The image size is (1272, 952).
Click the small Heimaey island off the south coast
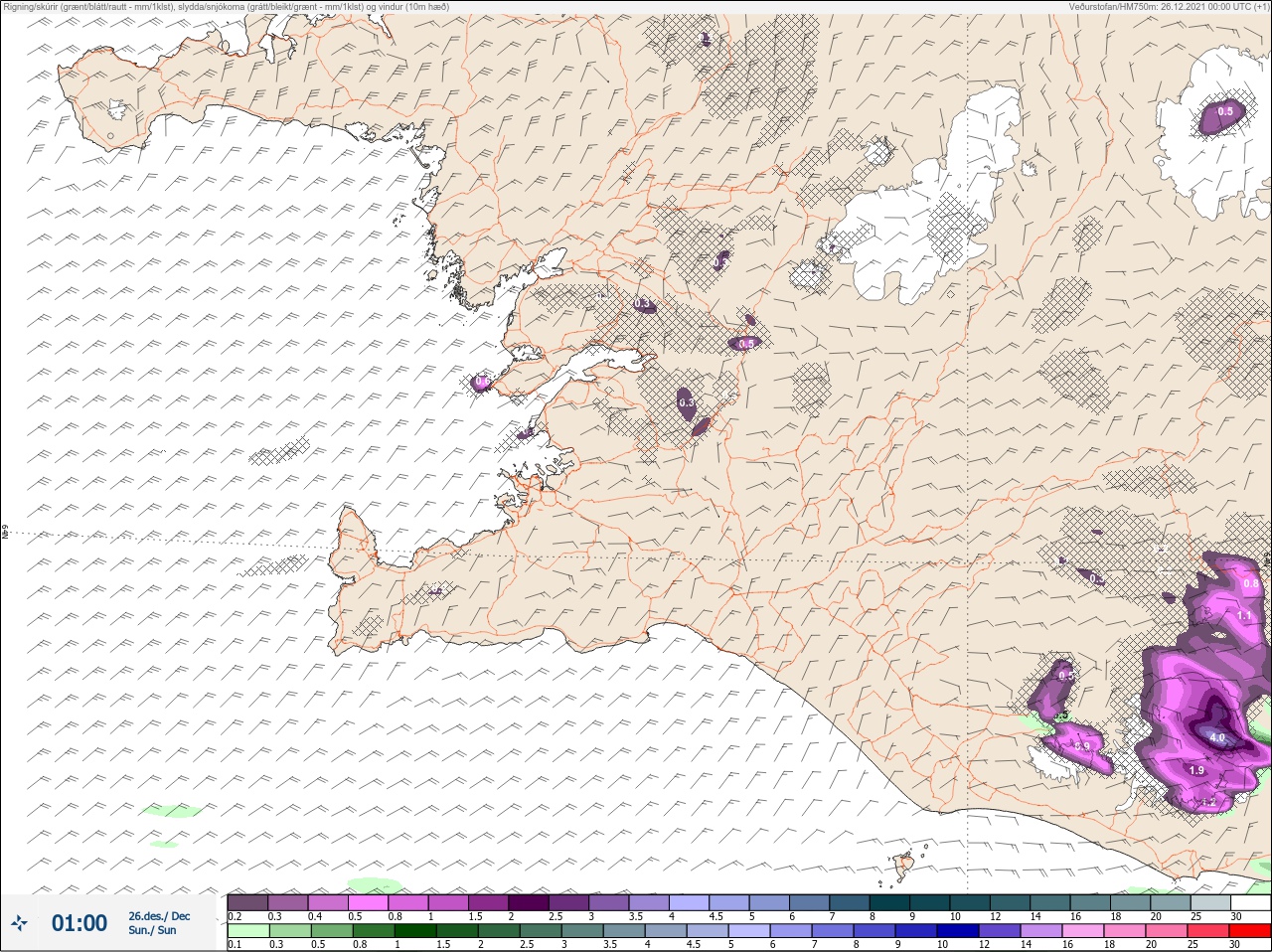[x=904, y=866]
